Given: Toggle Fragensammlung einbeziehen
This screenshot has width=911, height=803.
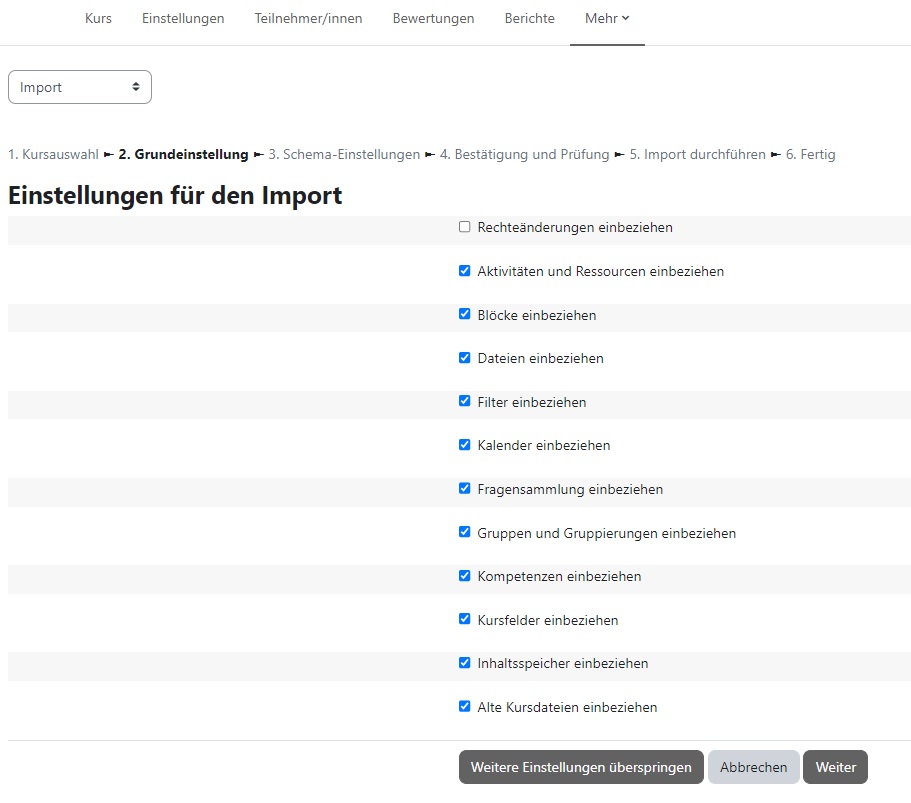Looking at the screenshot, I should point(464,488).
